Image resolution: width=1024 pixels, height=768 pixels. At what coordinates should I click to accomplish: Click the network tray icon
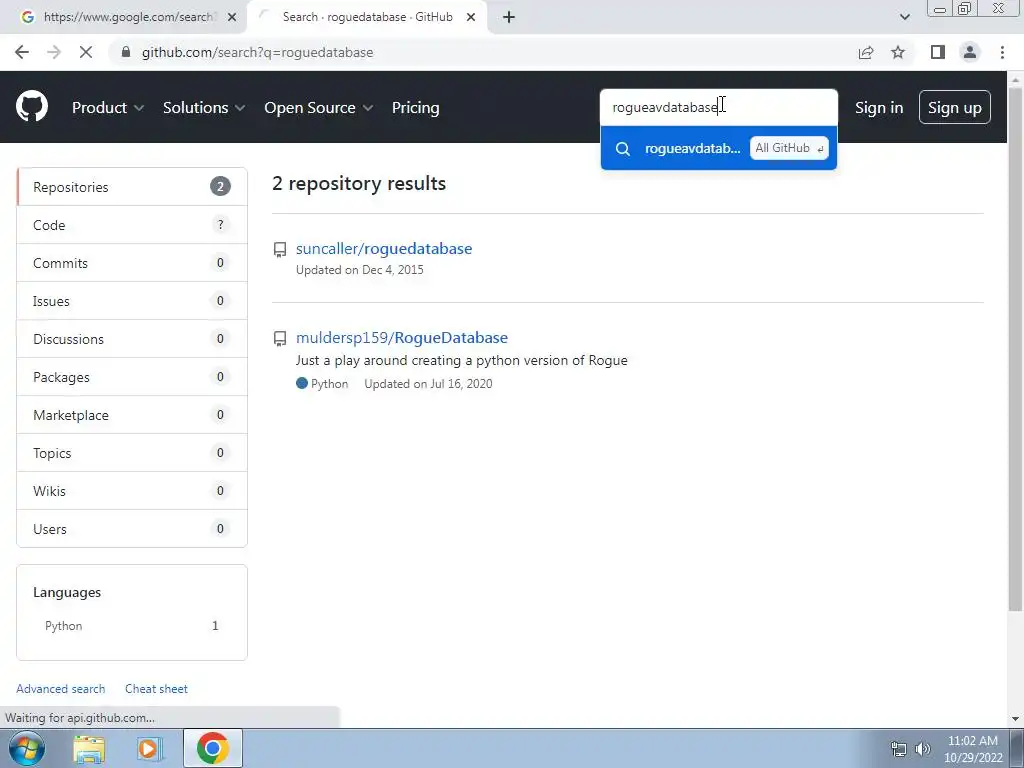pos(899,749)
